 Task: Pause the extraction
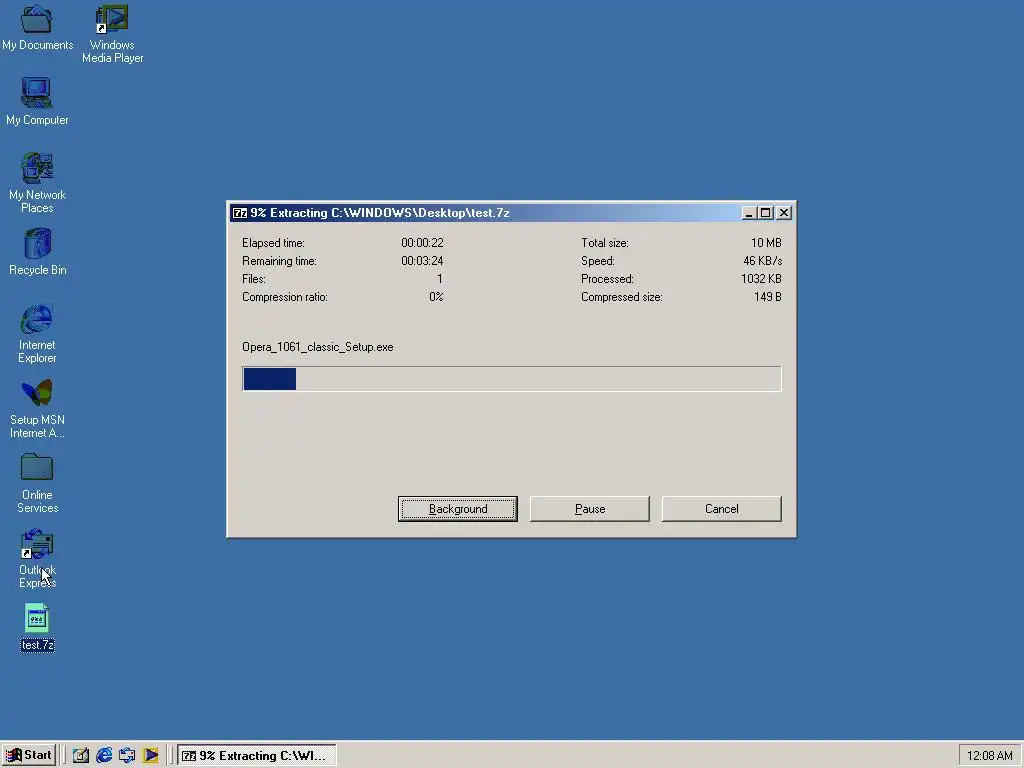pos(590,509)
